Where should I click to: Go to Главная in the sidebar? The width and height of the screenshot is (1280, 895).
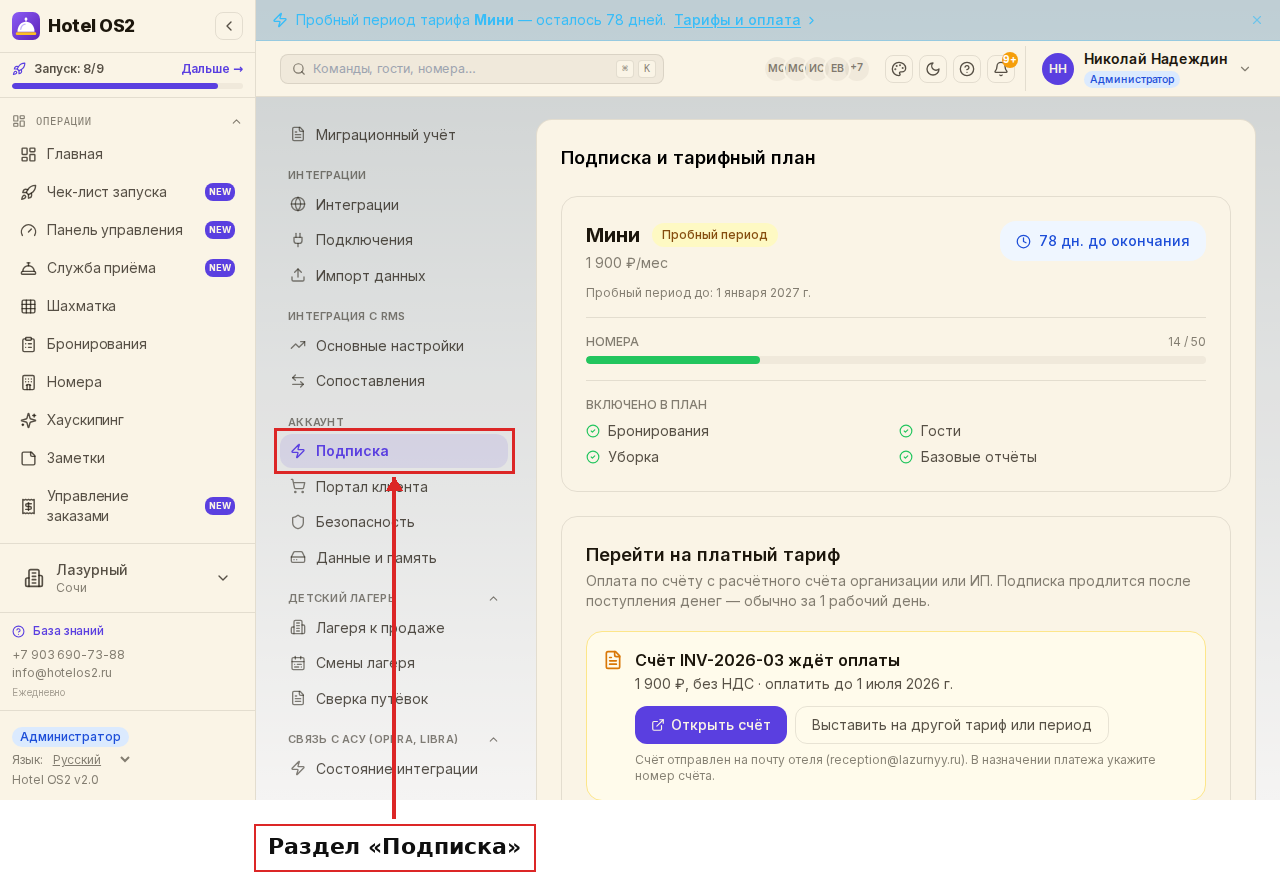pos(127,154)
